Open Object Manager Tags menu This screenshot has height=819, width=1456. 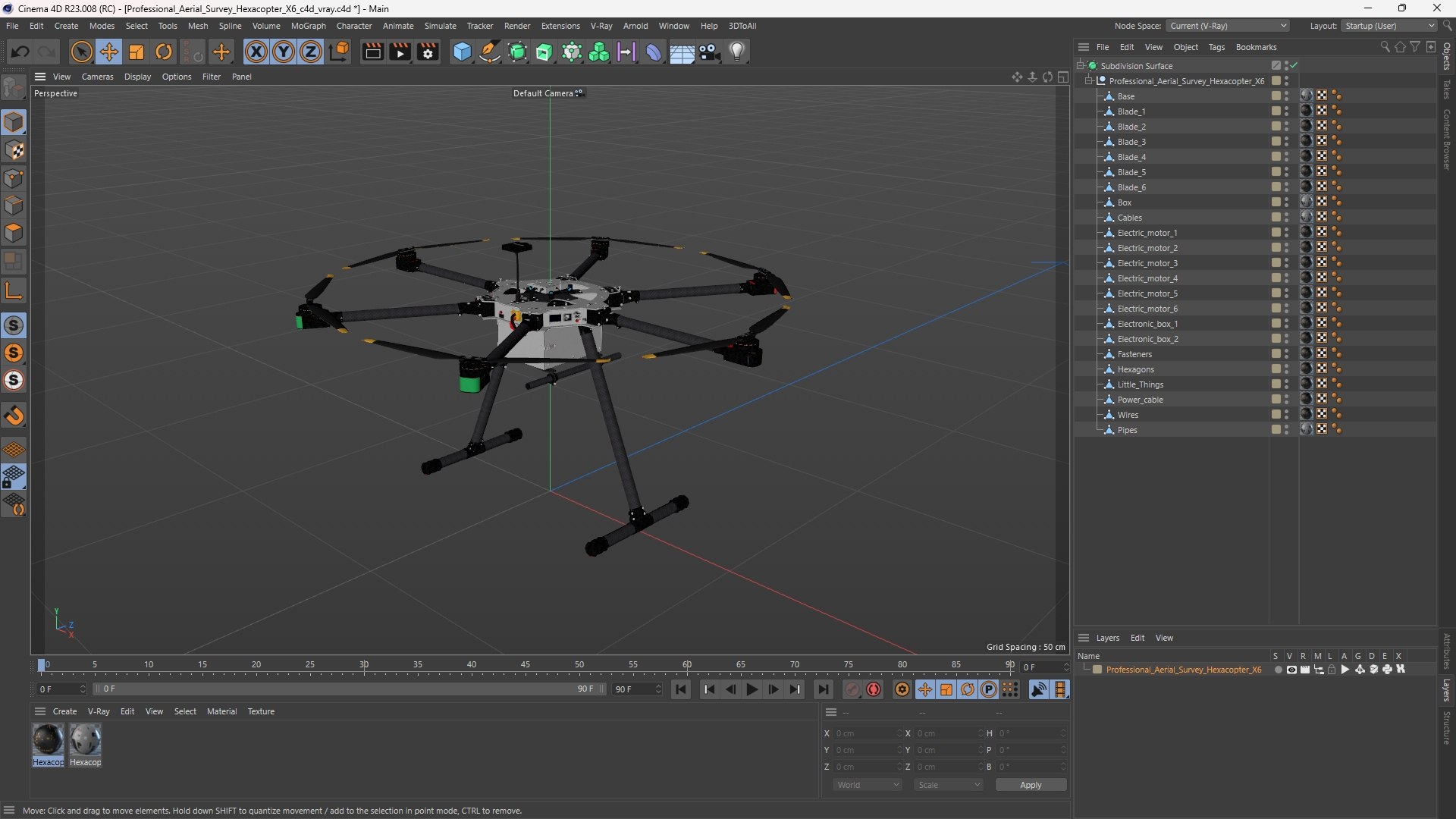pos(1216,47)
